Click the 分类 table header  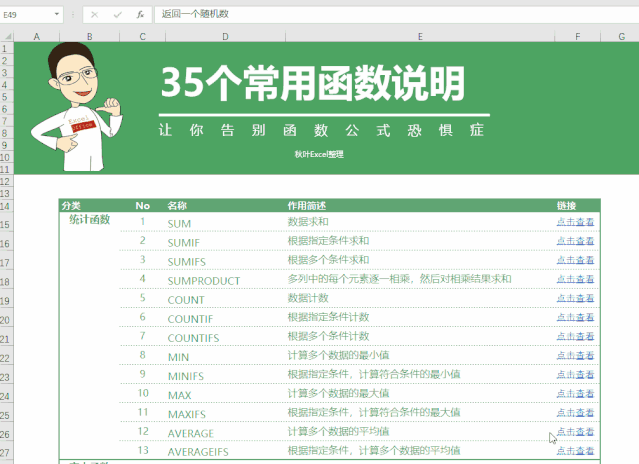pos(71,206)
